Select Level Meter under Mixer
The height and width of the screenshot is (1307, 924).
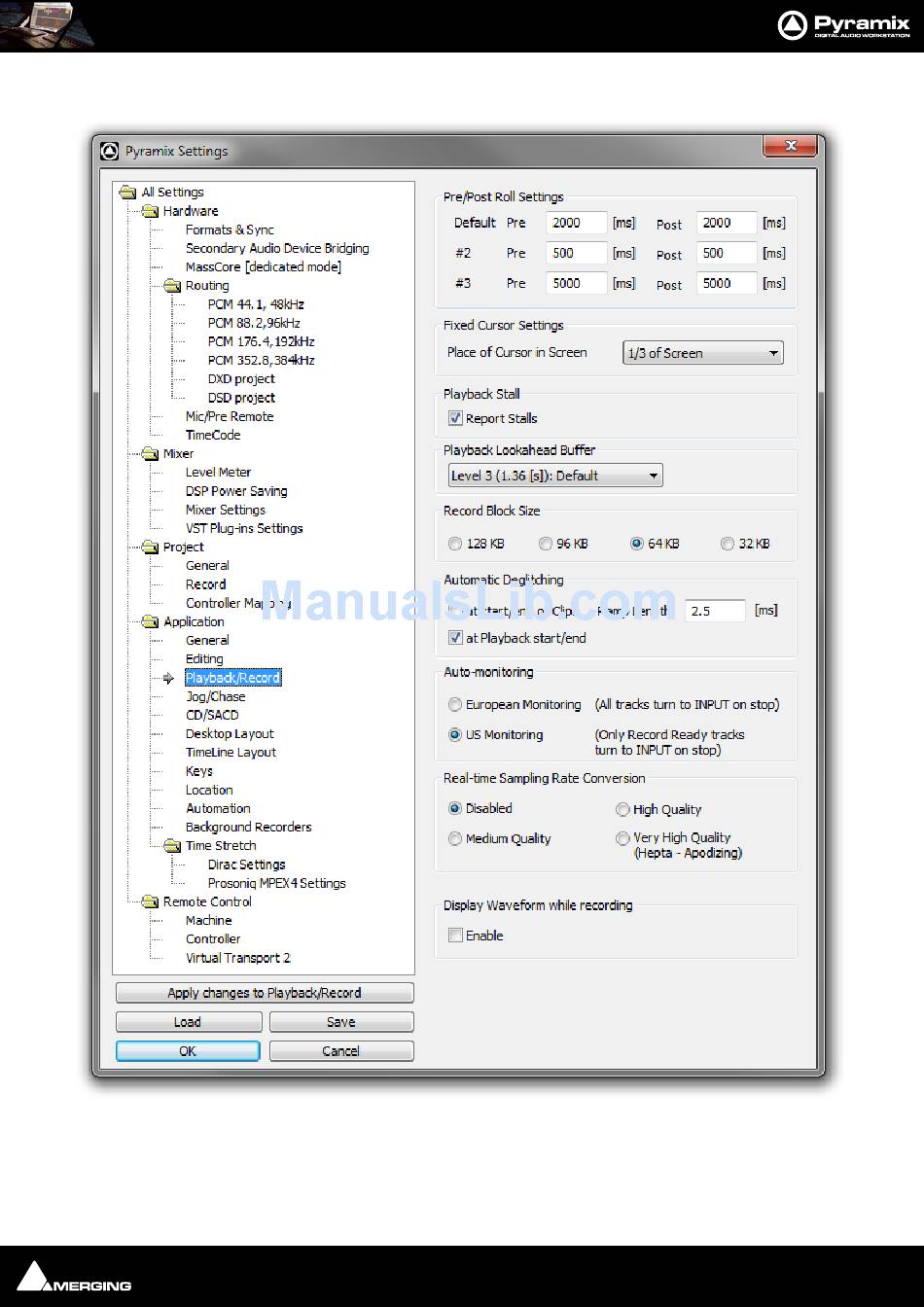tap(218, 472)
